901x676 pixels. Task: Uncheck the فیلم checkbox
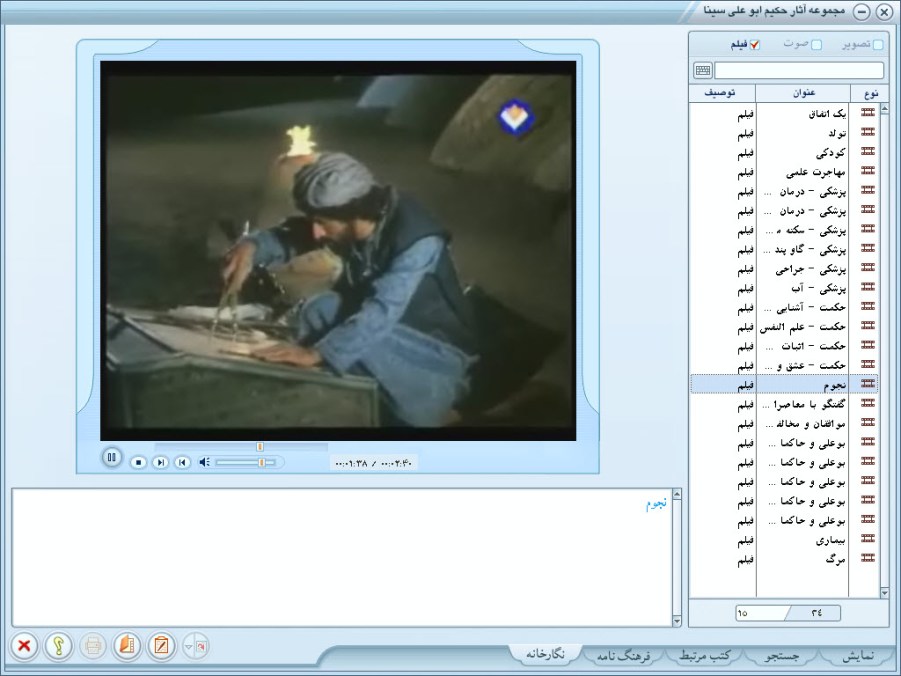click(x=755, y=45)
